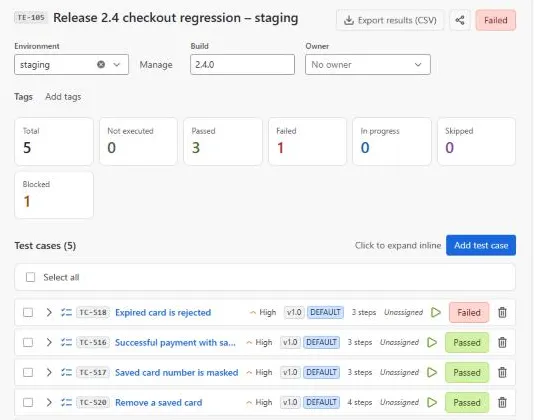Click the DEFAULT badge on TC-518

click(x=325, y=312)
